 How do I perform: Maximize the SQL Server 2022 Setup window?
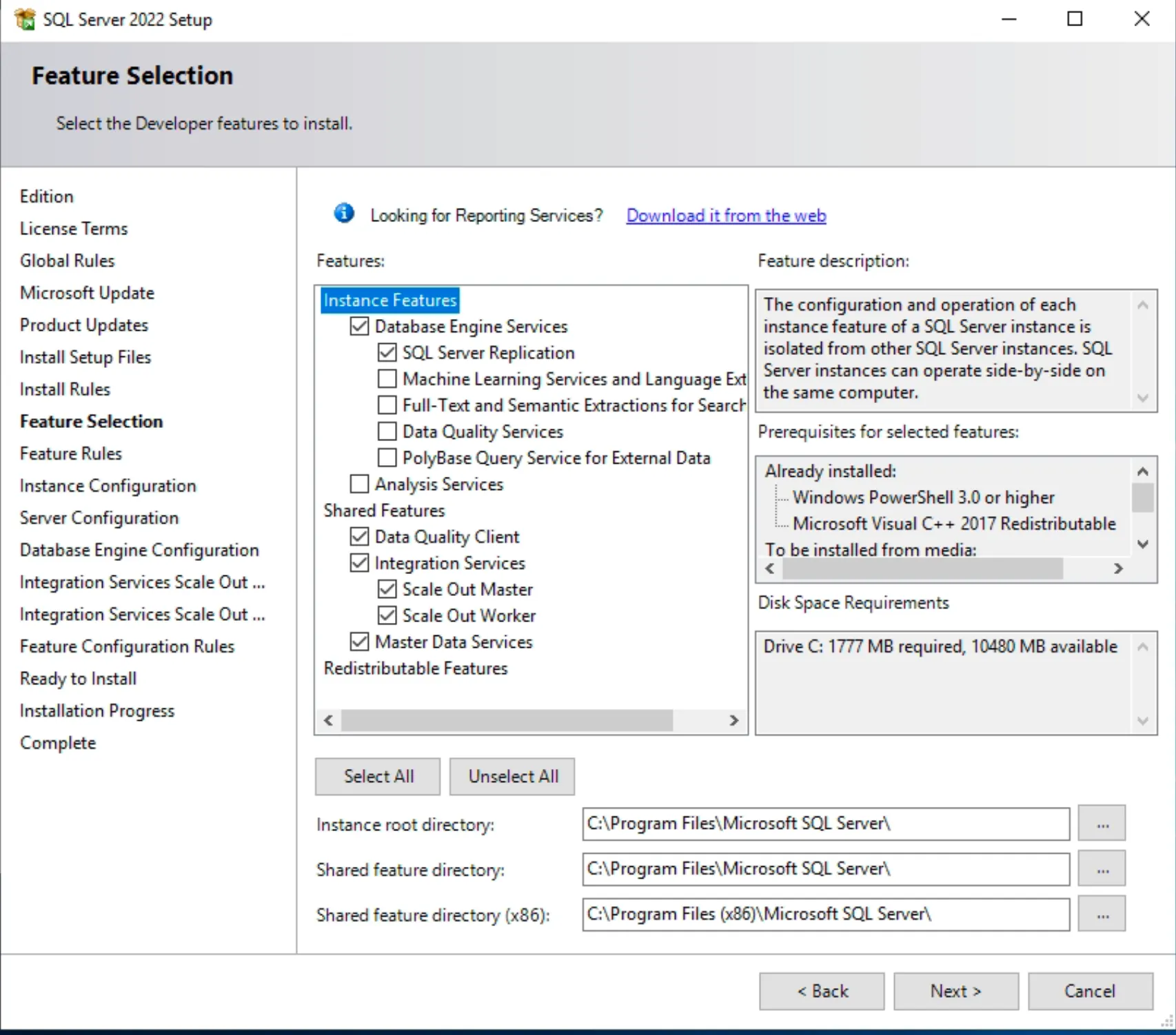pyautogui.click(x=1075, y=19)
